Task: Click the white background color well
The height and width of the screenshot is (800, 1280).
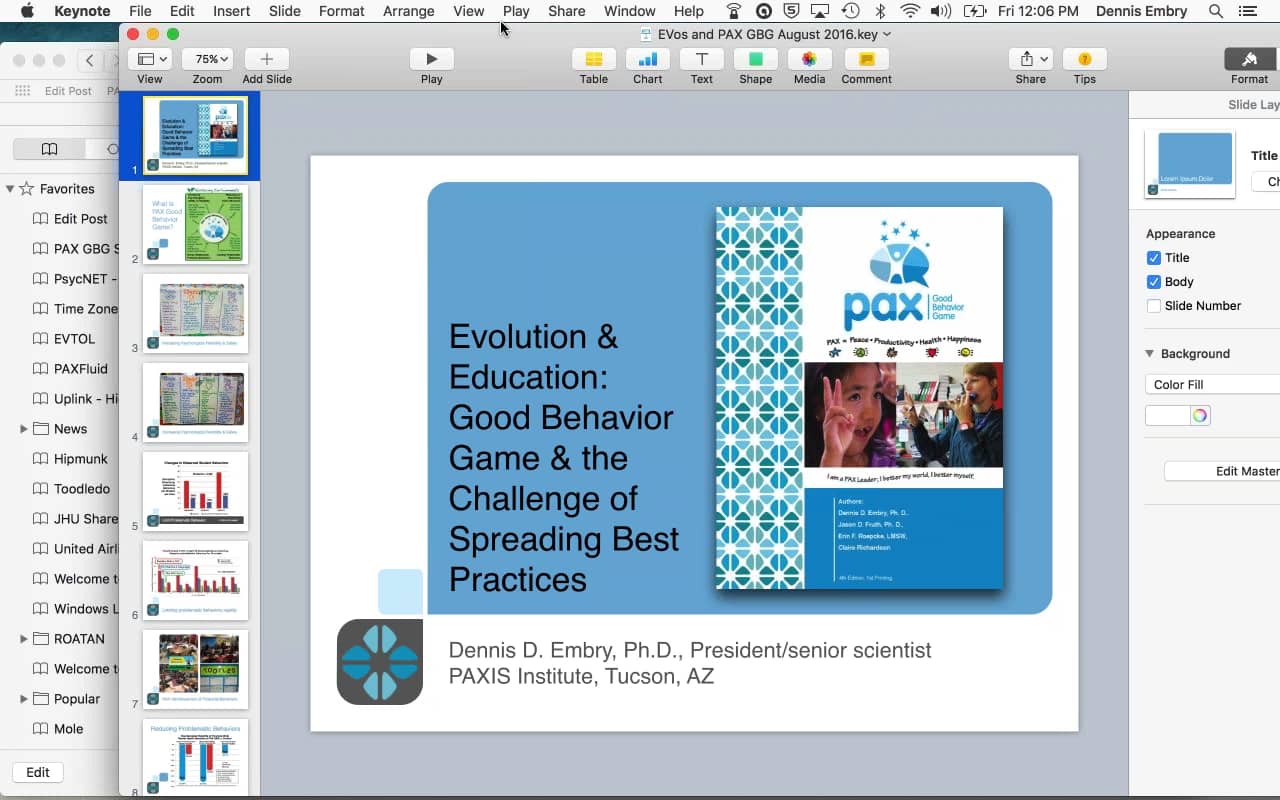Action: tap(1167, 415)
